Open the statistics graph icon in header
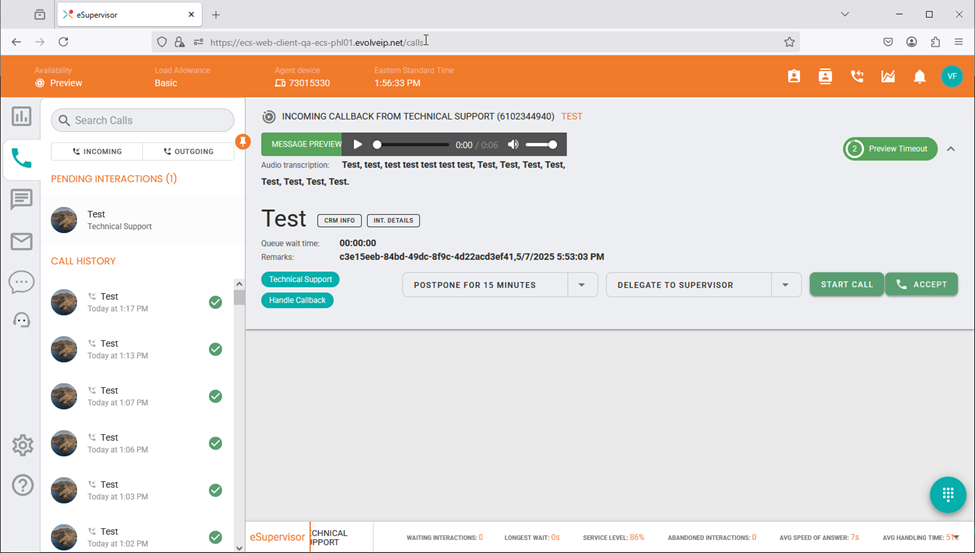This screenshot has width=975, height=553. coord(888,77)
